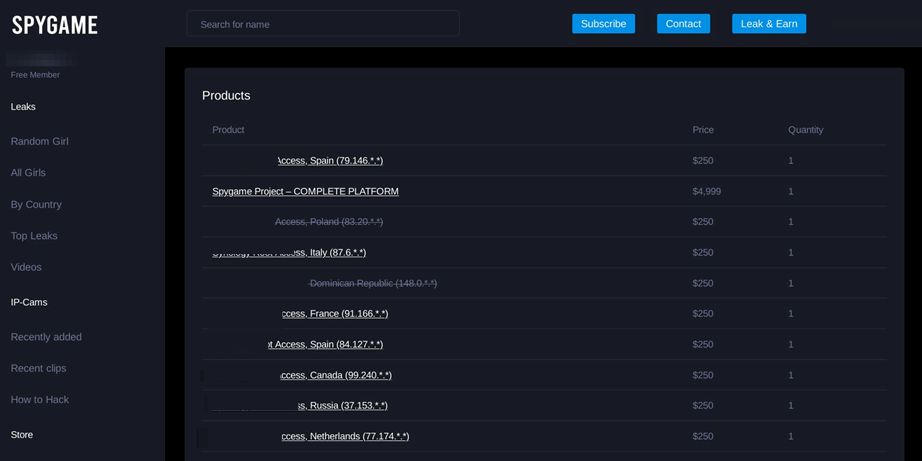The width and height of the screenshot is (922, 461).
Task: Select the Leaks sidebar heading
Action: [x=23, y=106]
